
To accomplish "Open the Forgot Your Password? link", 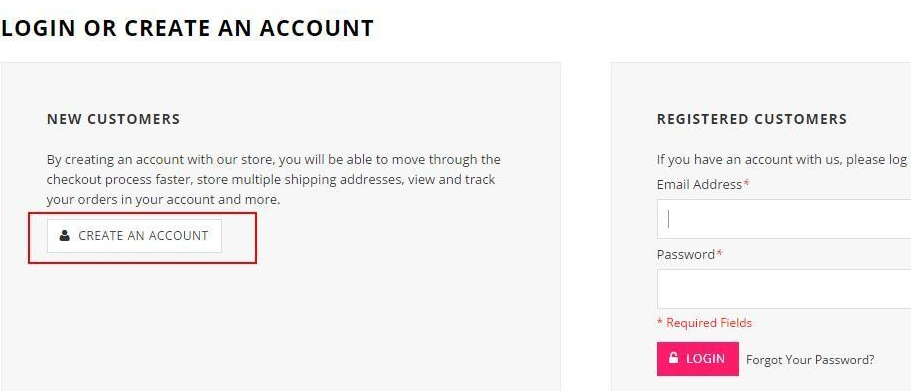I will coord(810,360).
